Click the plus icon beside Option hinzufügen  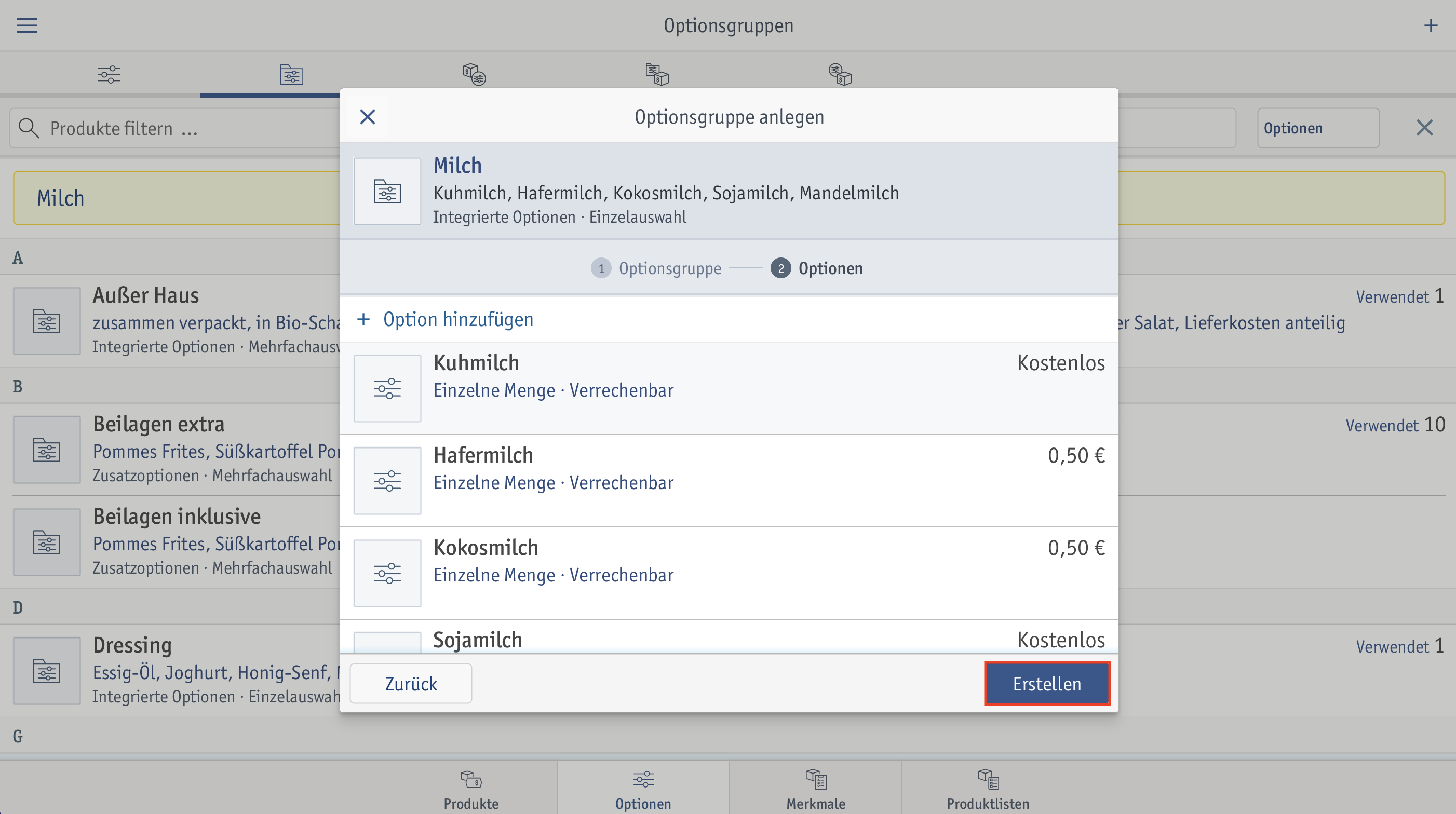point(363,319)
